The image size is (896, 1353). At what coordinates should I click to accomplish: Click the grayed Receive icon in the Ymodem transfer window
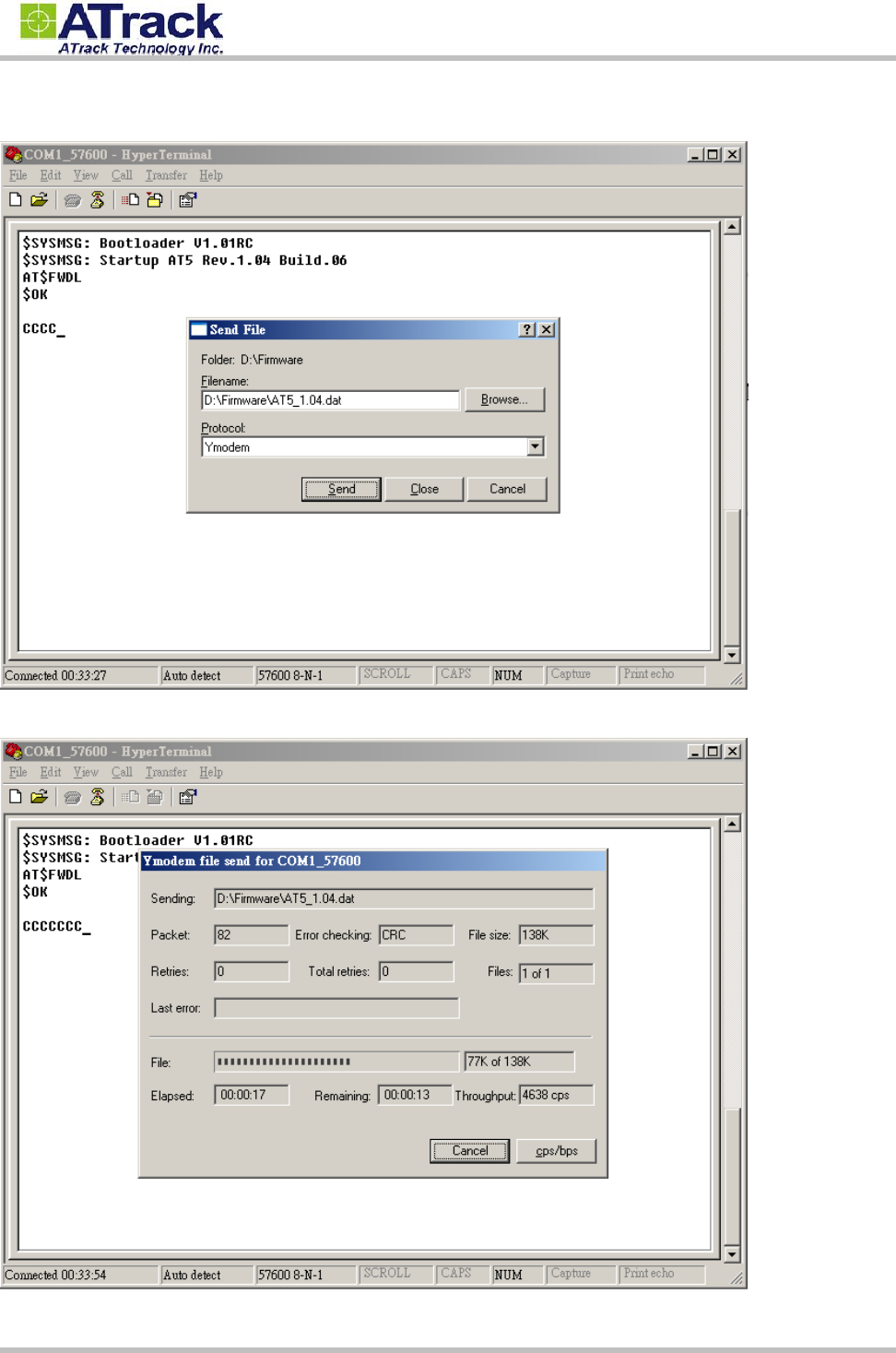click(x=155, y=797)
